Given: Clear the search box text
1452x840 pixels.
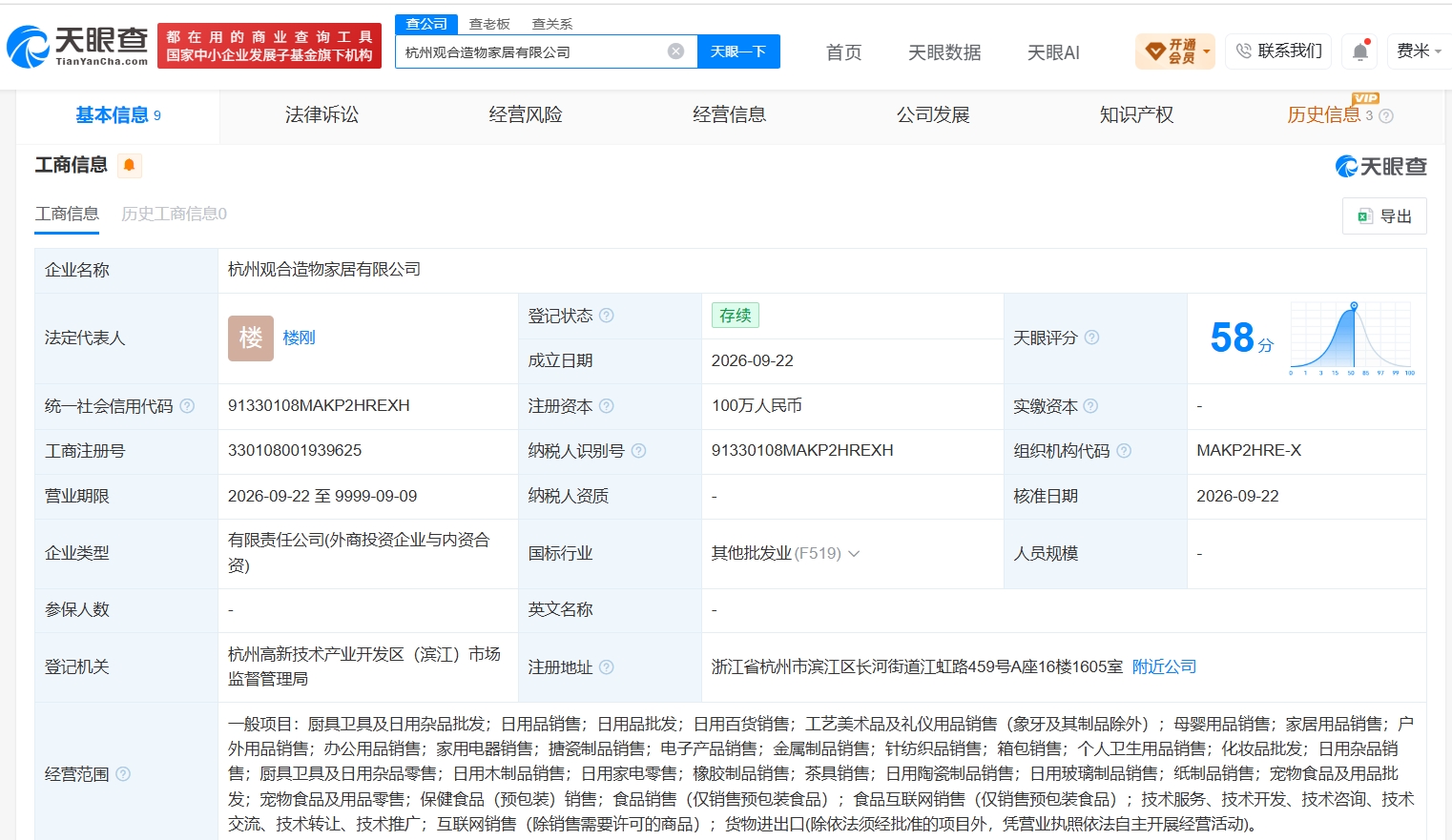Looking at the screenshot, I should (x=675, y=51).
